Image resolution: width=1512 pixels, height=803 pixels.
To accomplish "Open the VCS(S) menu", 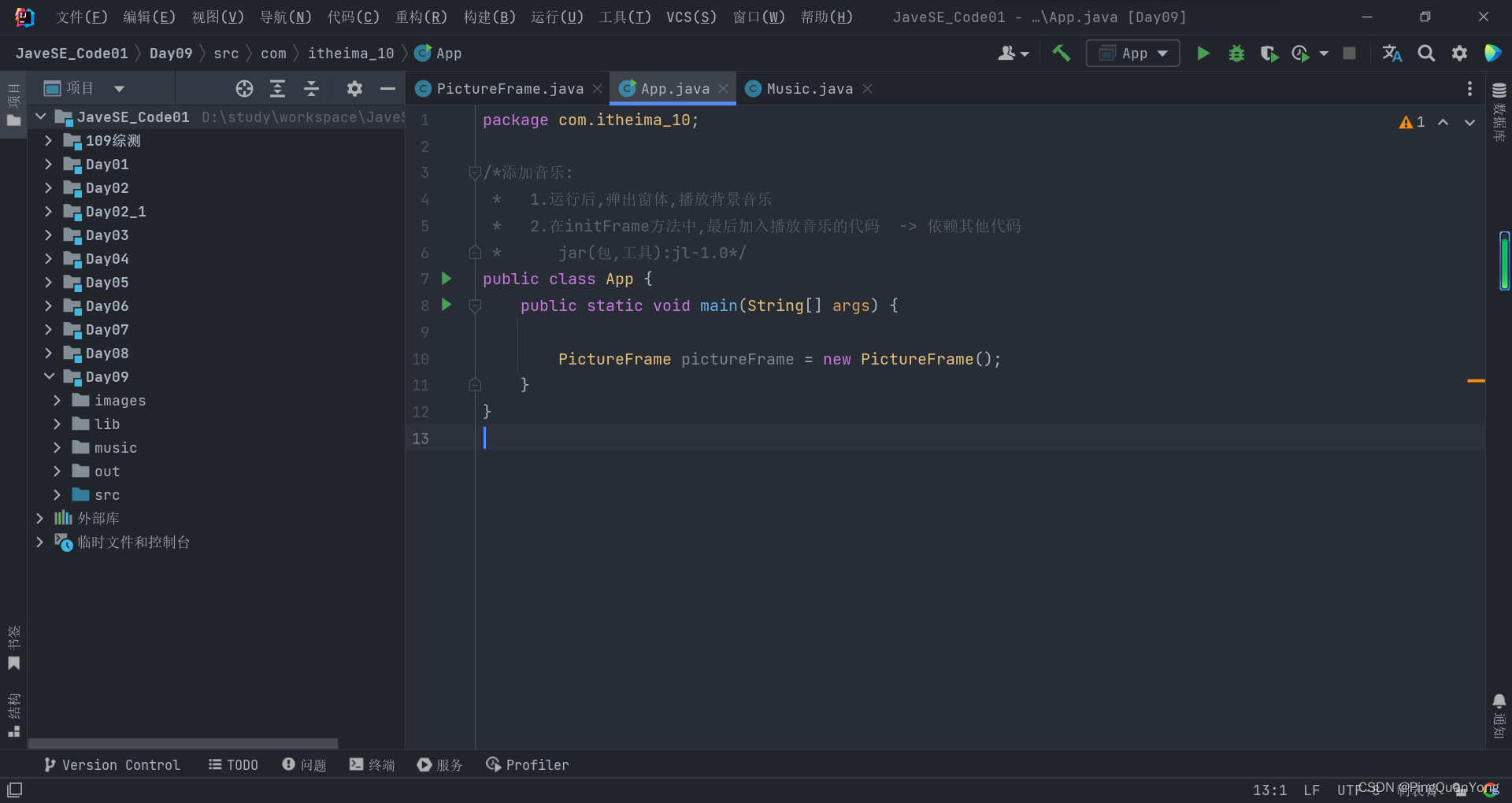I will coord(691,17).
